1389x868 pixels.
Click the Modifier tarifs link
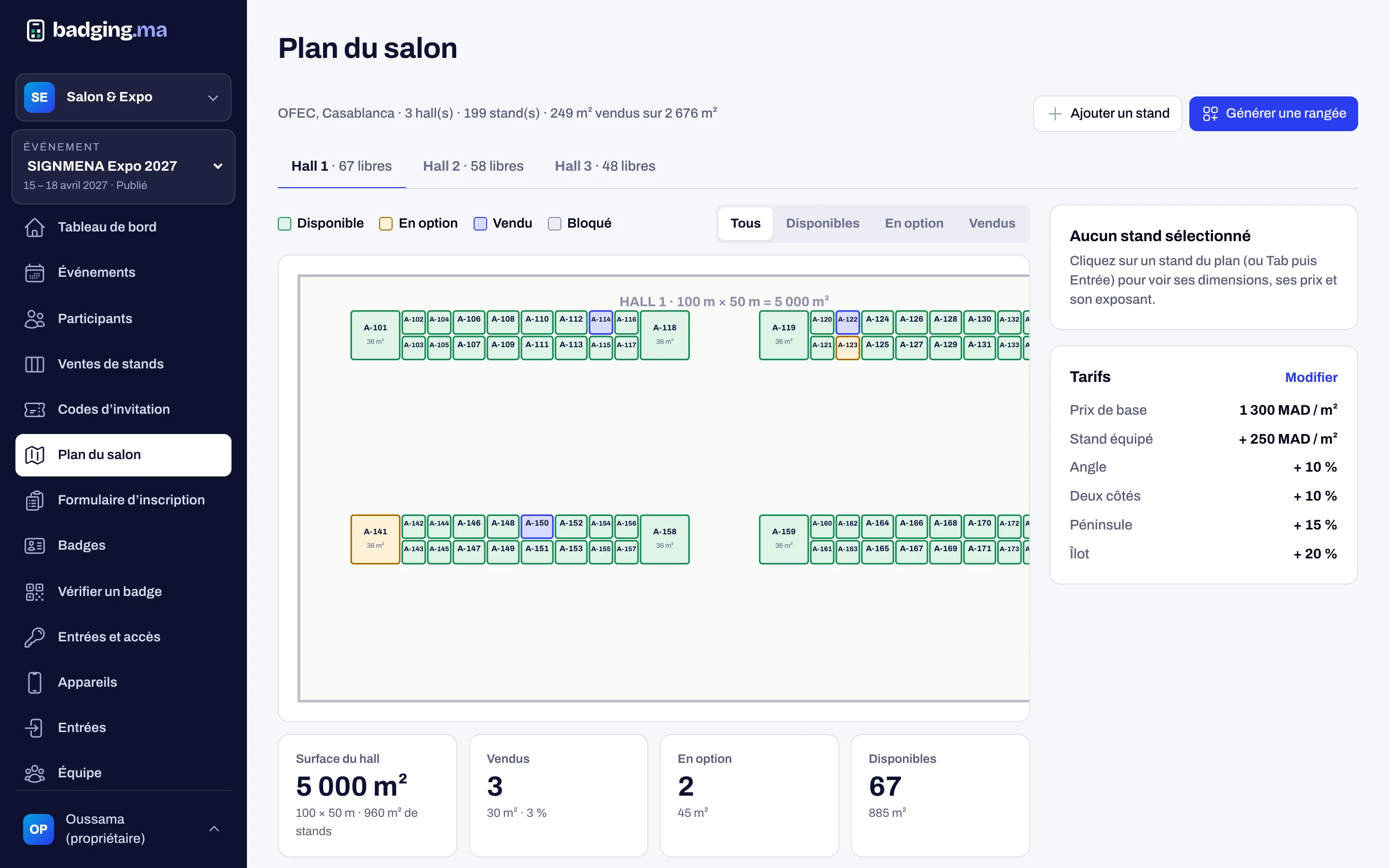1311,377
